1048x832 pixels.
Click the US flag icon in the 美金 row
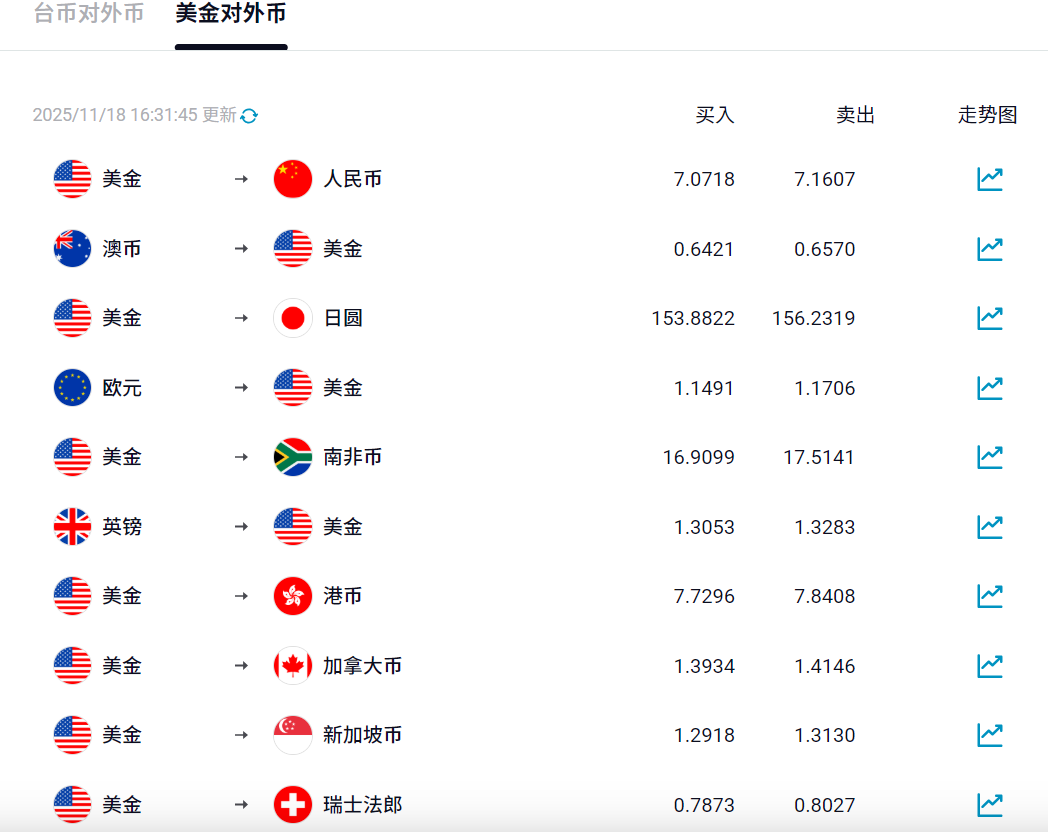coord(71,179)
